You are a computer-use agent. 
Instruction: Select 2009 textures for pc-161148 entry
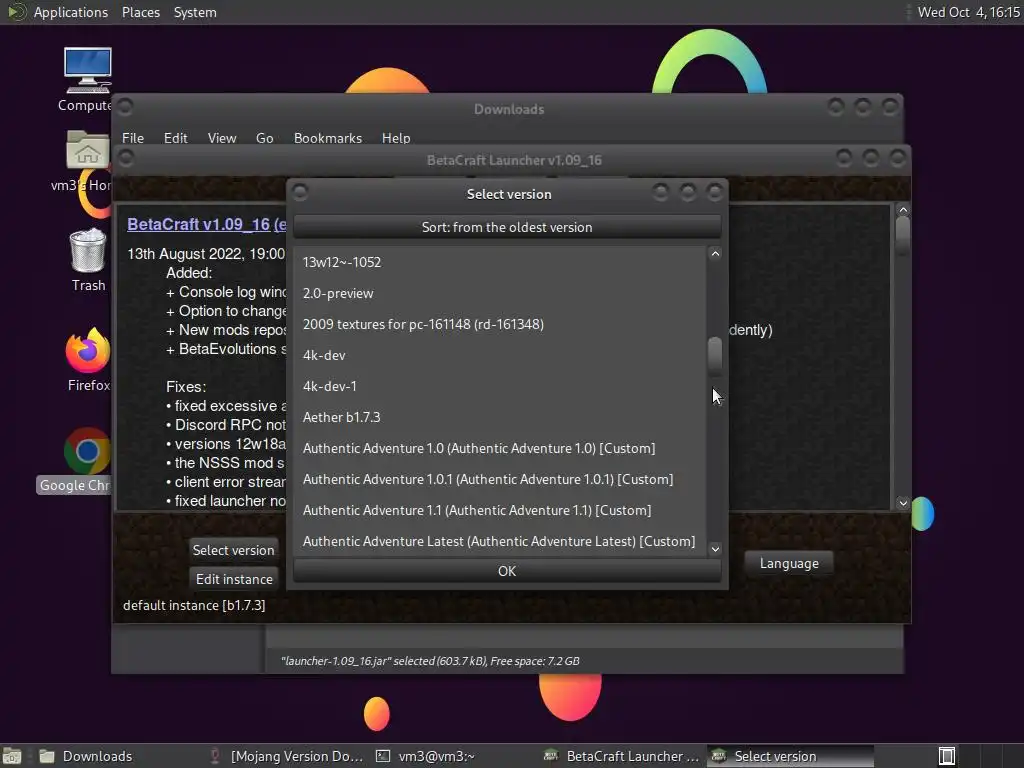[500, 324]
